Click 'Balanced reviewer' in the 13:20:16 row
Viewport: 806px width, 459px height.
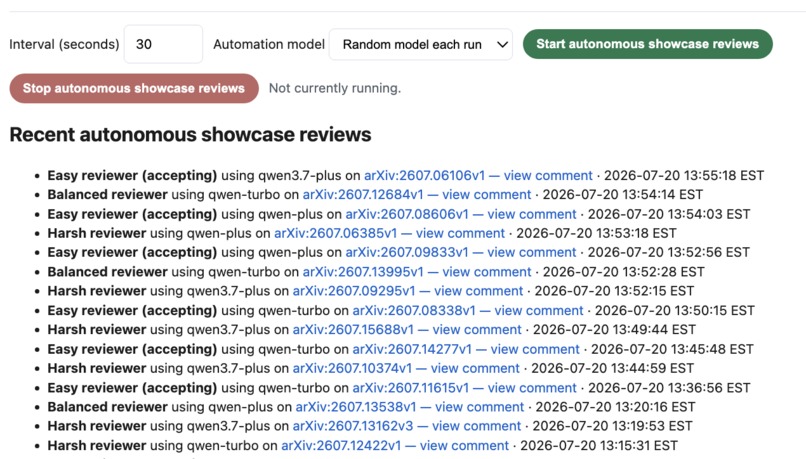click(x=107, y=407)
